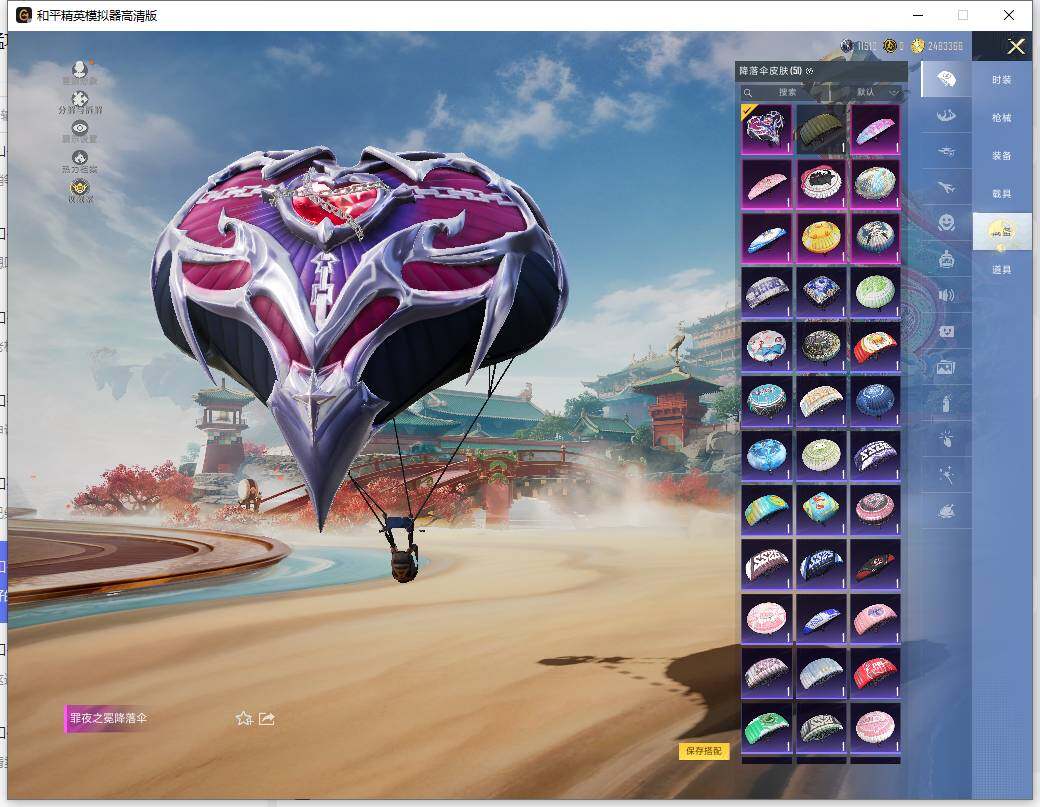Favorite the parachute with the star icon
1040x807 pixels.
pyautogui.click(x=243, y=718)
